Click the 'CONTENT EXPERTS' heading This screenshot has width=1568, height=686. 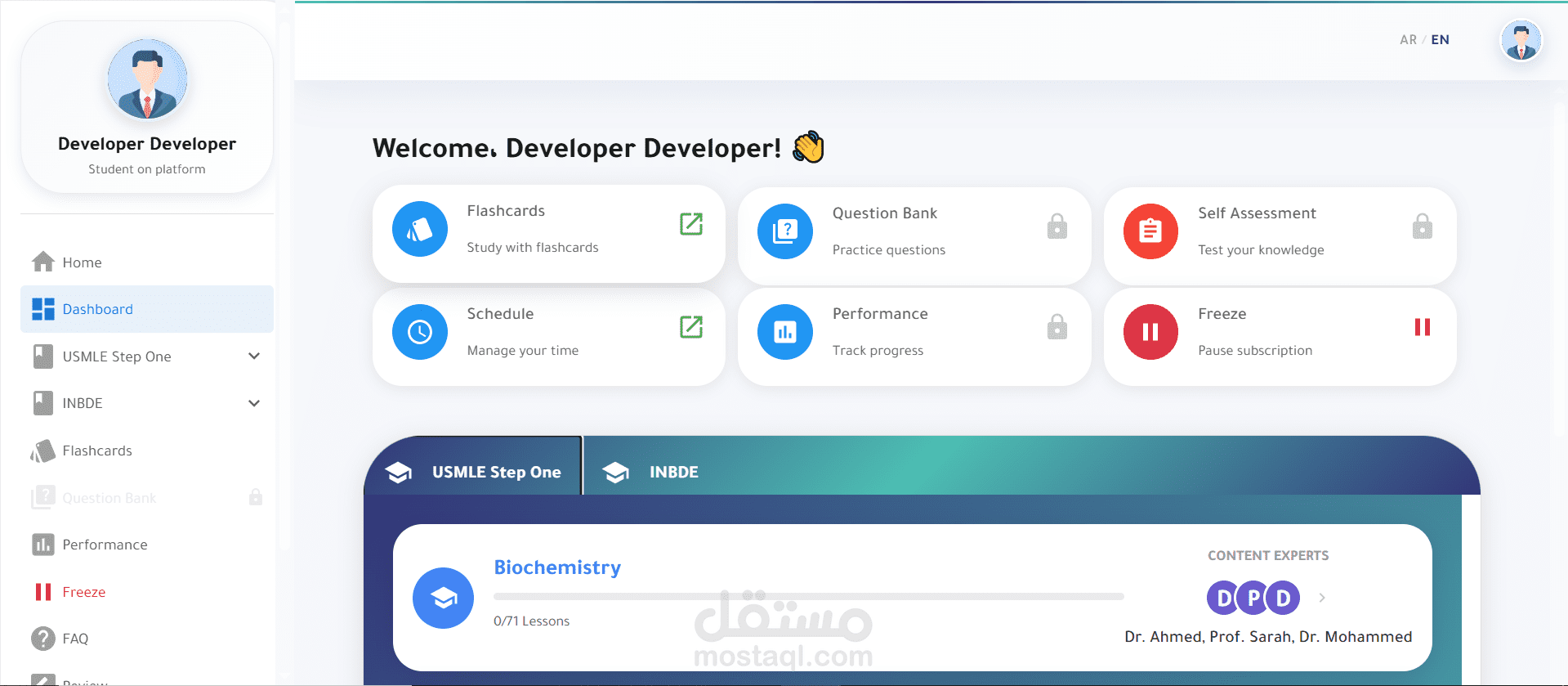1268,556
